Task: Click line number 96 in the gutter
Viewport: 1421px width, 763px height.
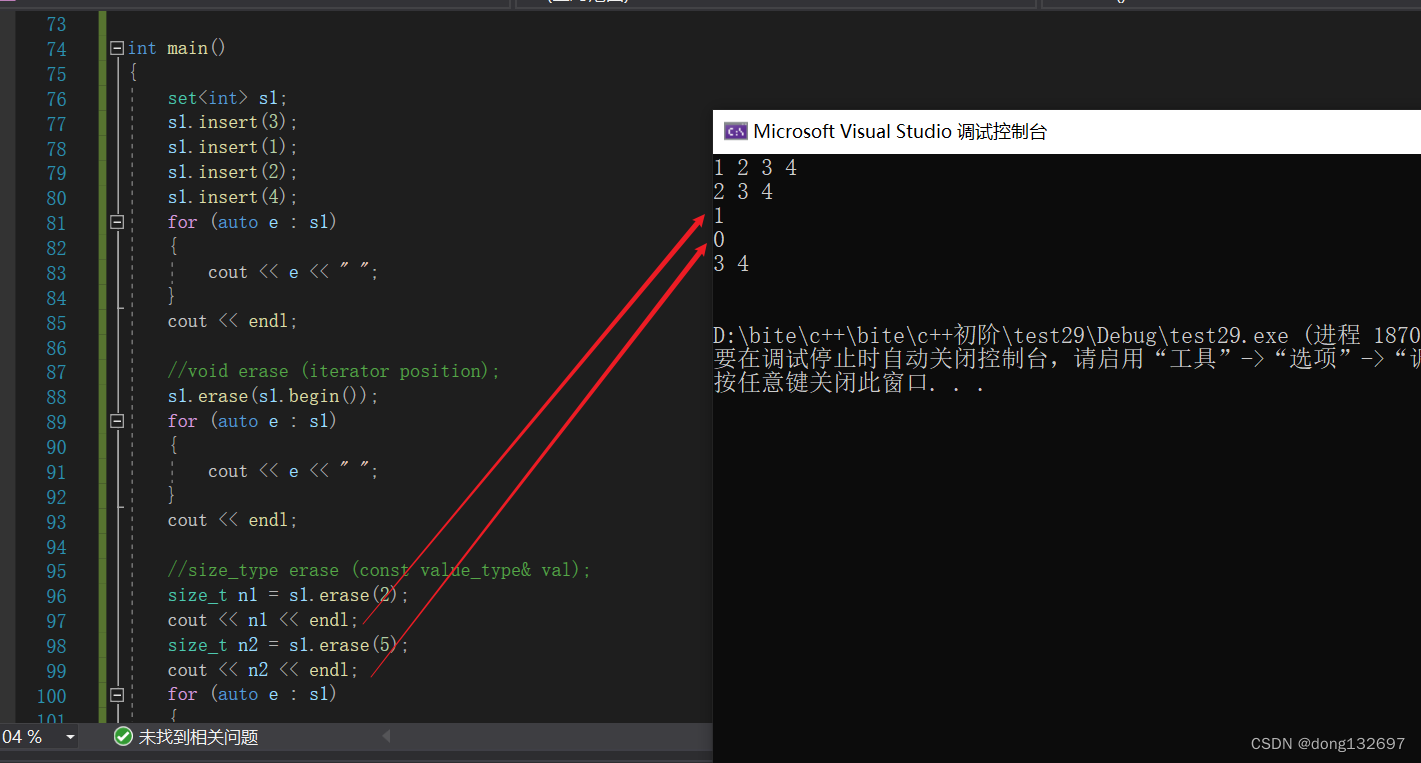Action: 56,596
